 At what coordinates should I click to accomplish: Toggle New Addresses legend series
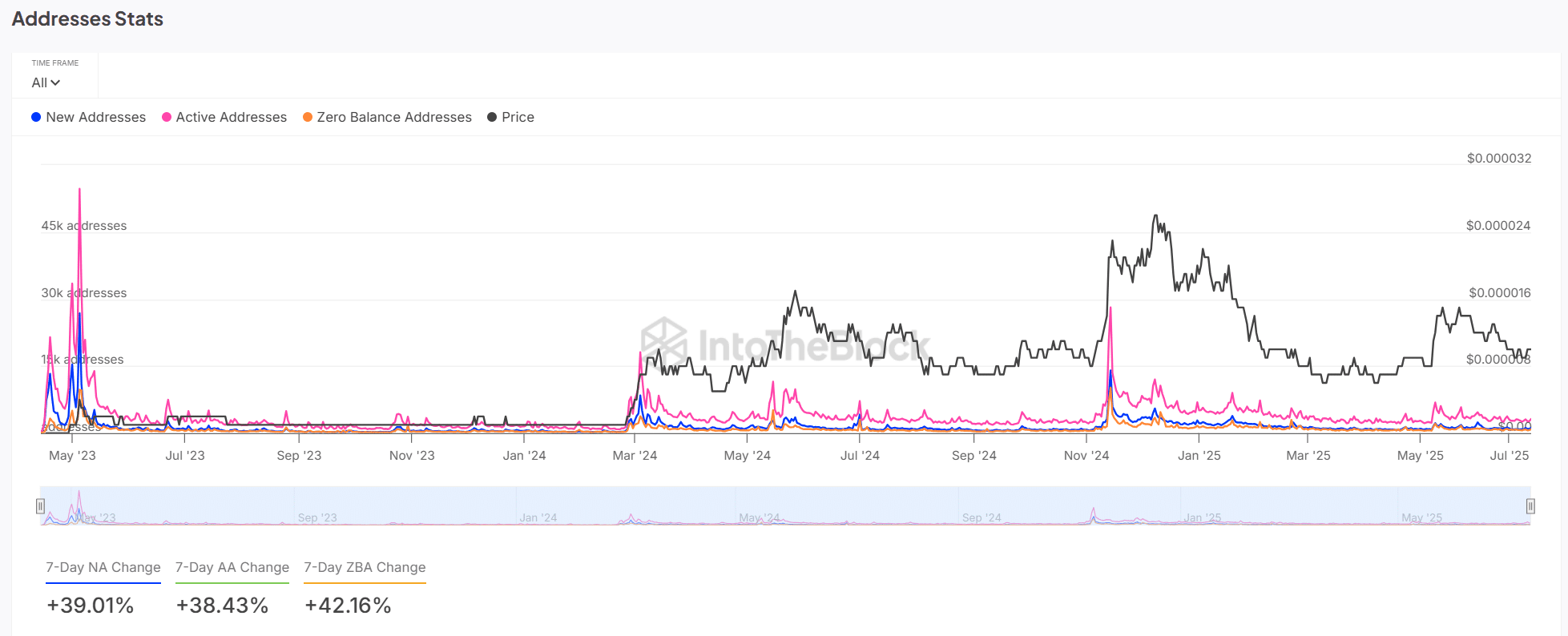[x=88, y=117]
